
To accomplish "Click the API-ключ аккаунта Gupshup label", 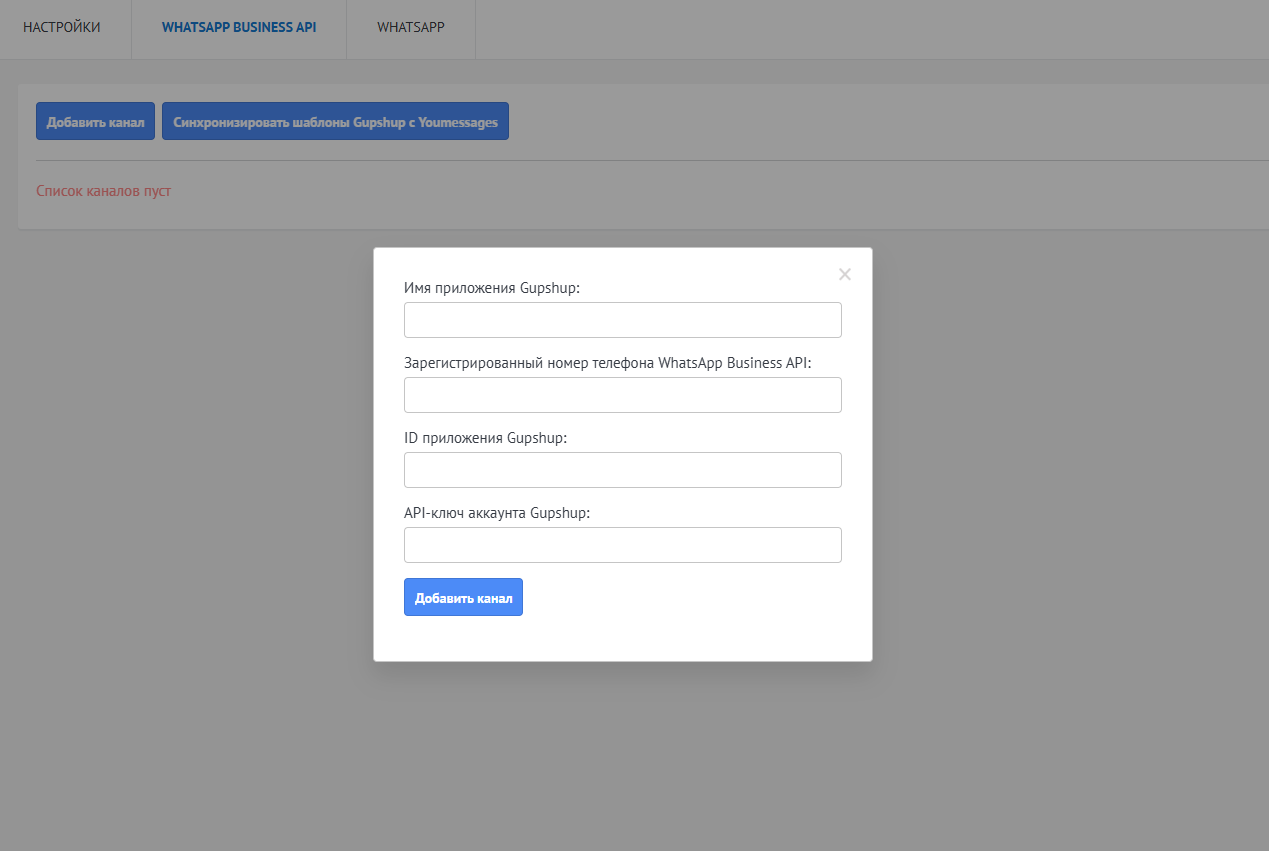I will point(497,513).
